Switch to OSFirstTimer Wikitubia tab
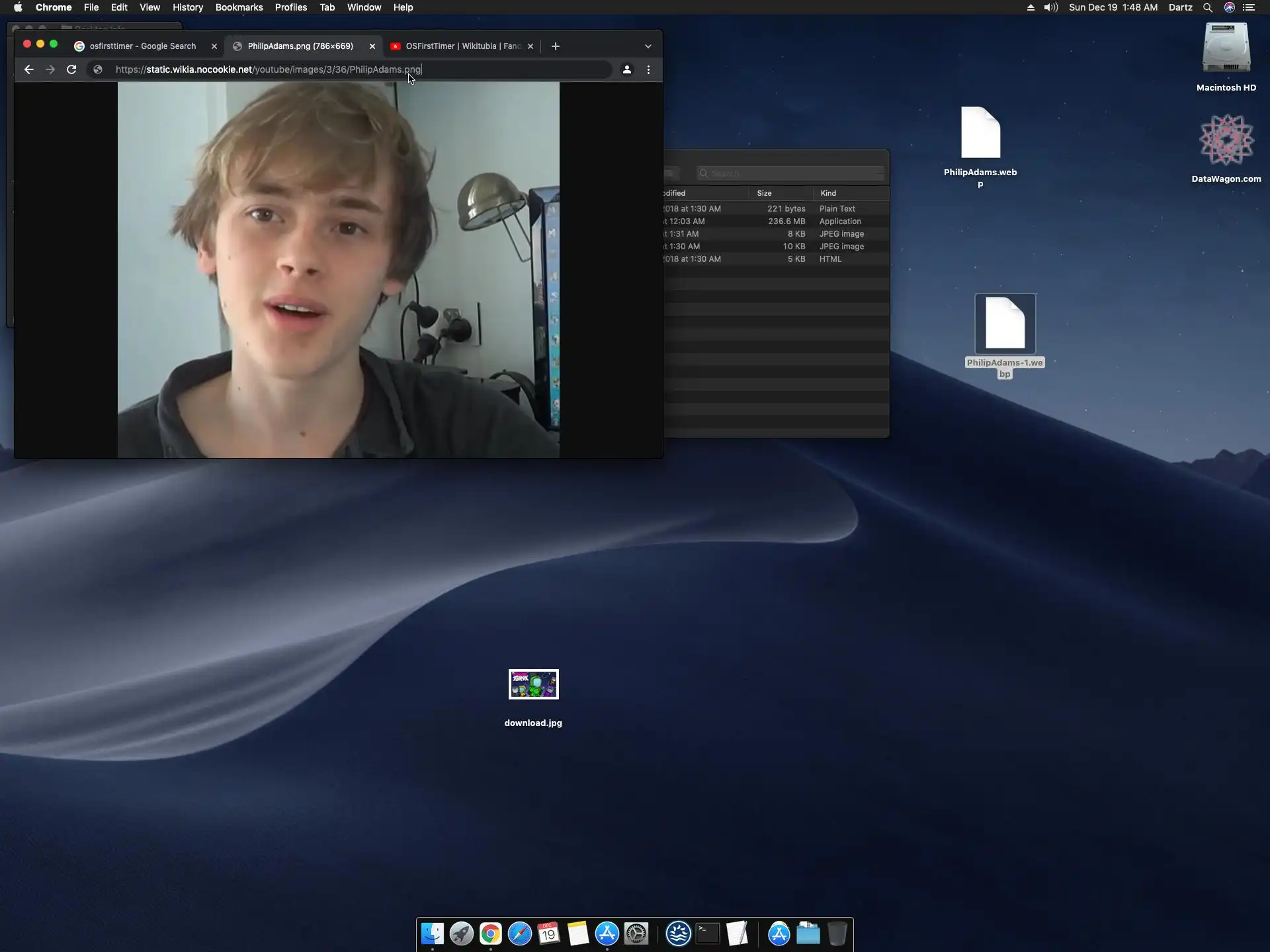 462,46
